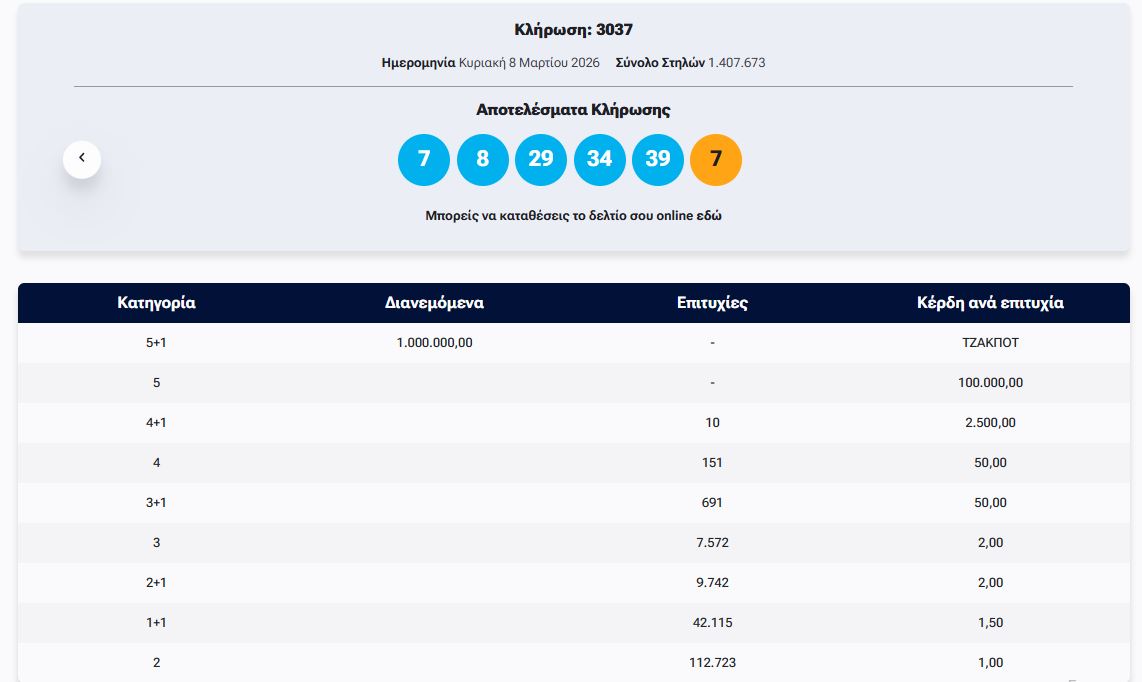Screen dimensions: 1142x682
Task: Click the Διανεμόμενα column header
Action: point(434,303)
